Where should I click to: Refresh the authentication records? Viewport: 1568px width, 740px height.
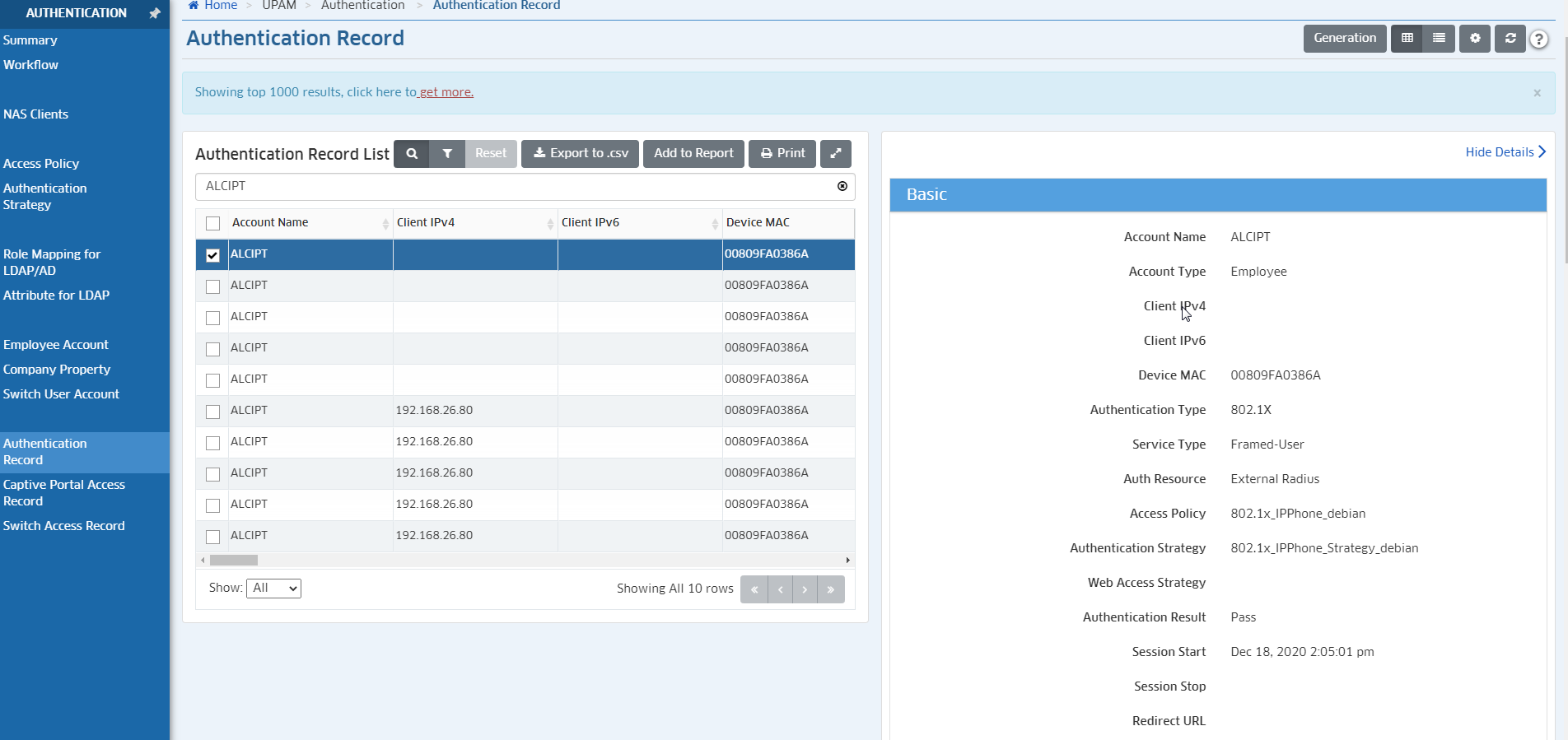(1510, 39)
